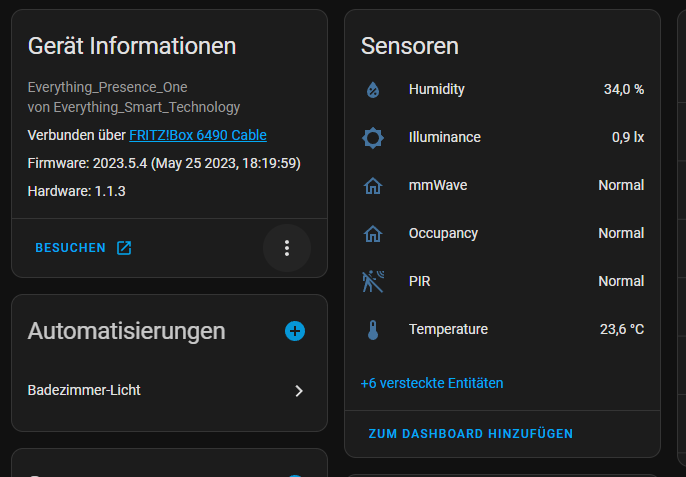Click the Temperature thermometer icon

point(373,330)
